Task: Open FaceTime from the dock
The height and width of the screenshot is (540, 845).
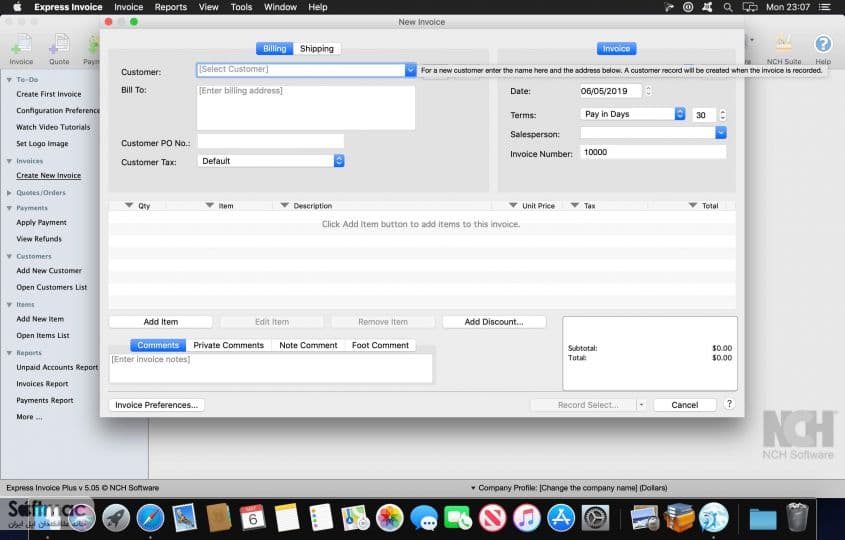Action: click(x=458, y=517)
